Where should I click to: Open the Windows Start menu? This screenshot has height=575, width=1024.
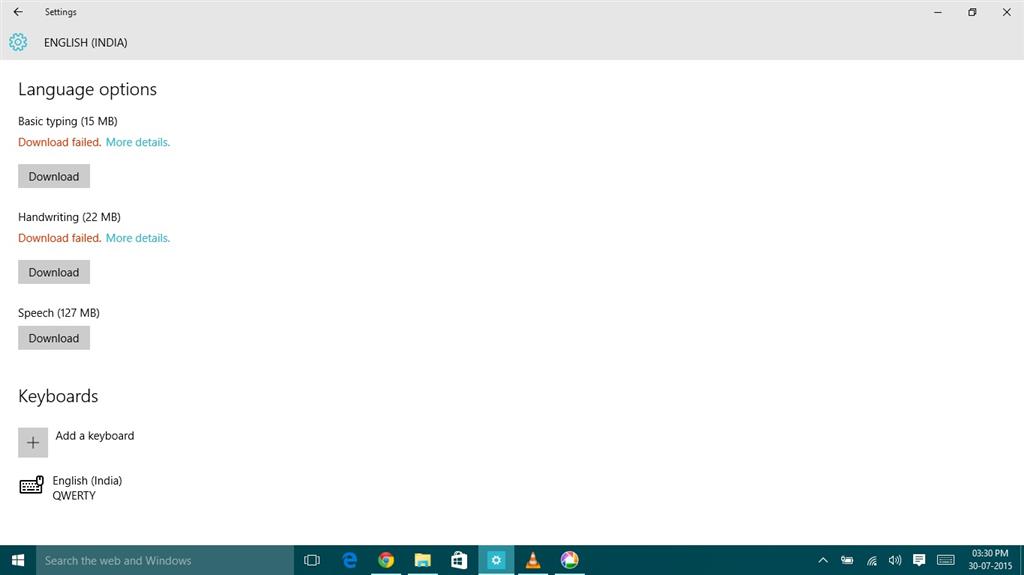[18, 561]
